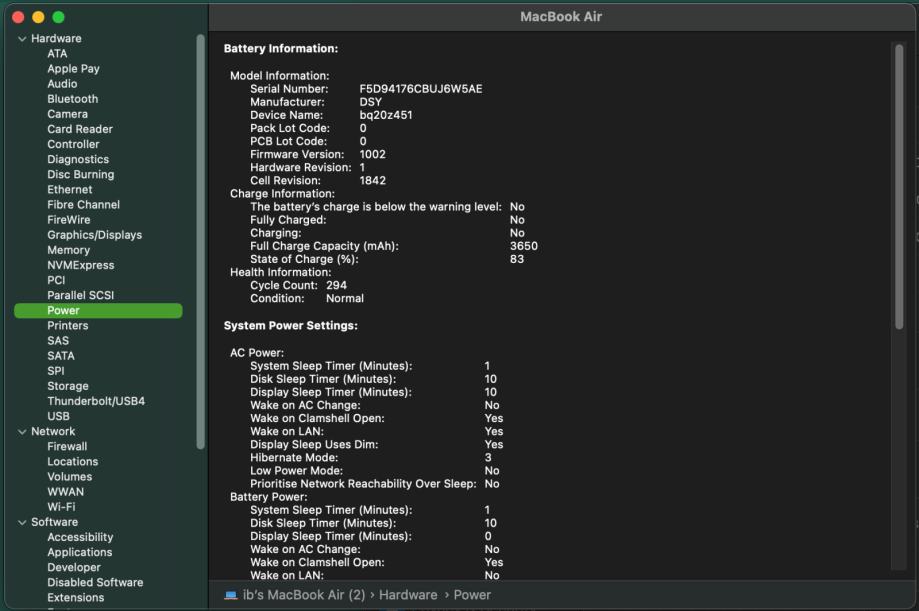Viewport: 919px width, 611px height.
Task: Select Firewall under Network
Action: pos(67,447)
